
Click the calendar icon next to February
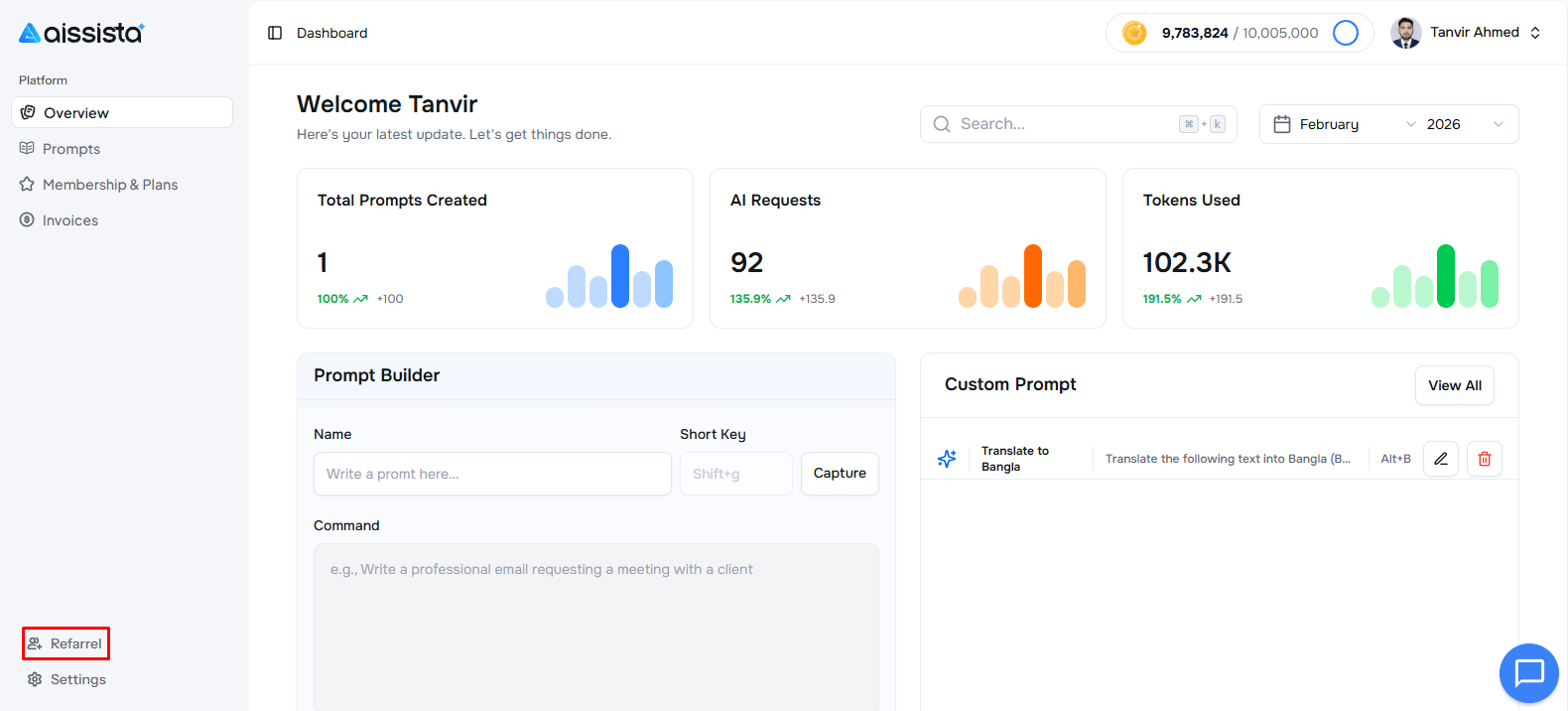coord(1281,124)
